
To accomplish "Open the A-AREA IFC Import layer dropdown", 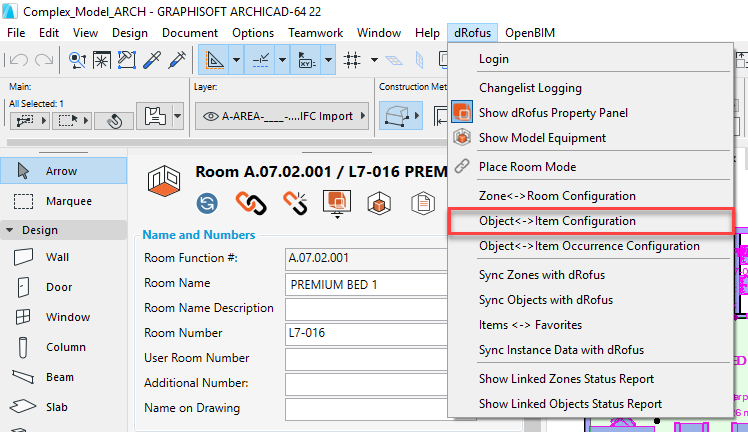I will click(x=362, y=116).
